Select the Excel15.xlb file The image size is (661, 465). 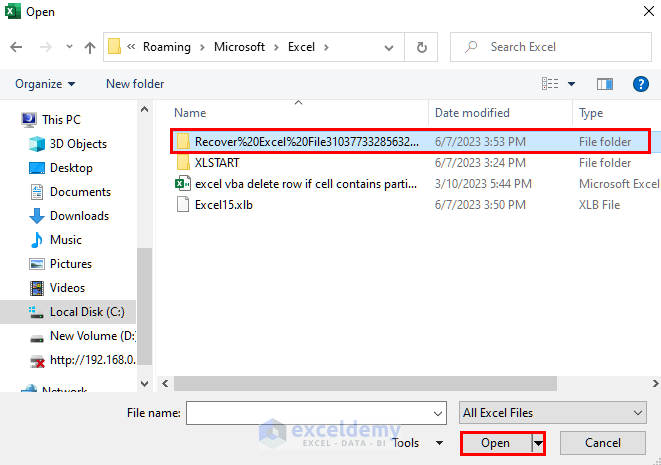[224, 205]
